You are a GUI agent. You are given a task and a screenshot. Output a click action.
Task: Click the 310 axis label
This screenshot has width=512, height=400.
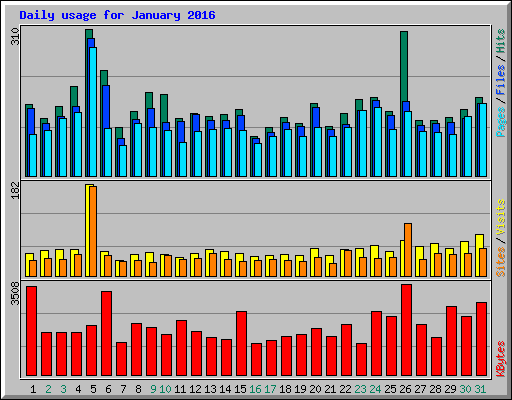click(15, 36)
